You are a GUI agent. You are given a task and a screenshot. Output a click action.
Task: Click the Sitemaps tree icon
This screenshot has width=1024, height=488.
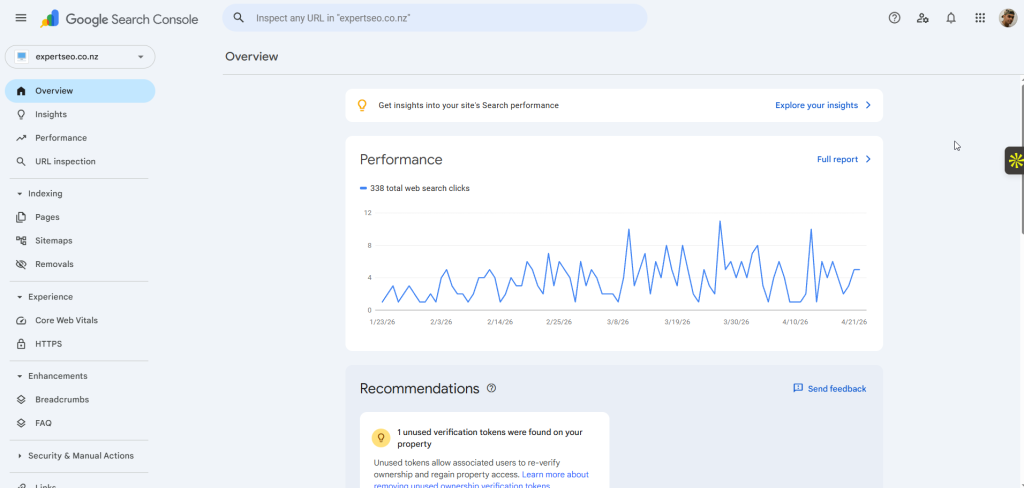click(x=21, y=240)
